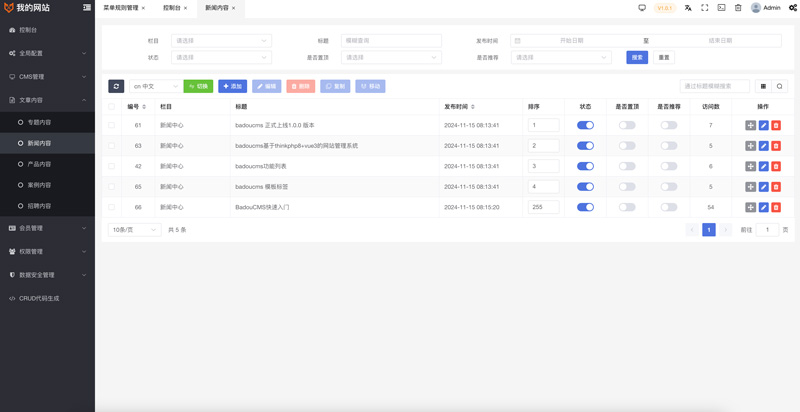Image resolution: width=800 pixels, height=412 pixels.
Task: Click the green 切换 button
Action: coord(198,86)
